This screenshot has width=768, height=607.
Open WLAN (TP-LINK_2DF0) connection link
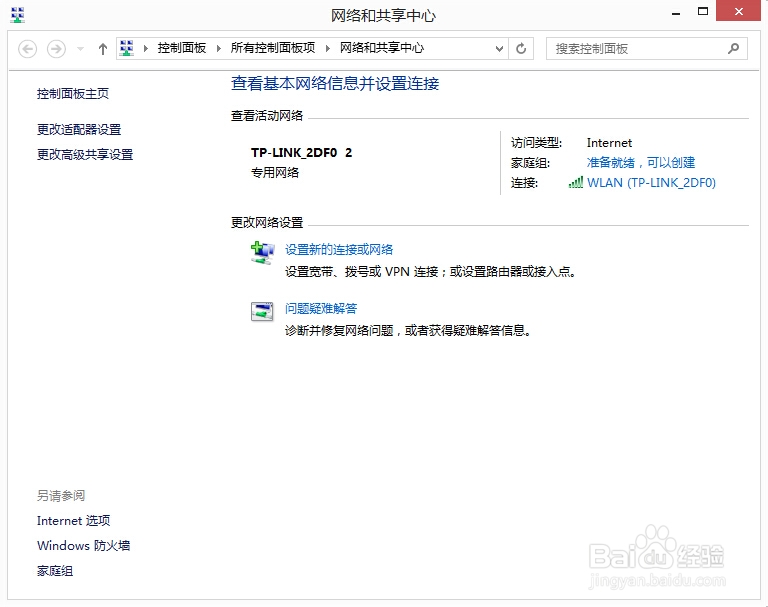pos(651,183)
